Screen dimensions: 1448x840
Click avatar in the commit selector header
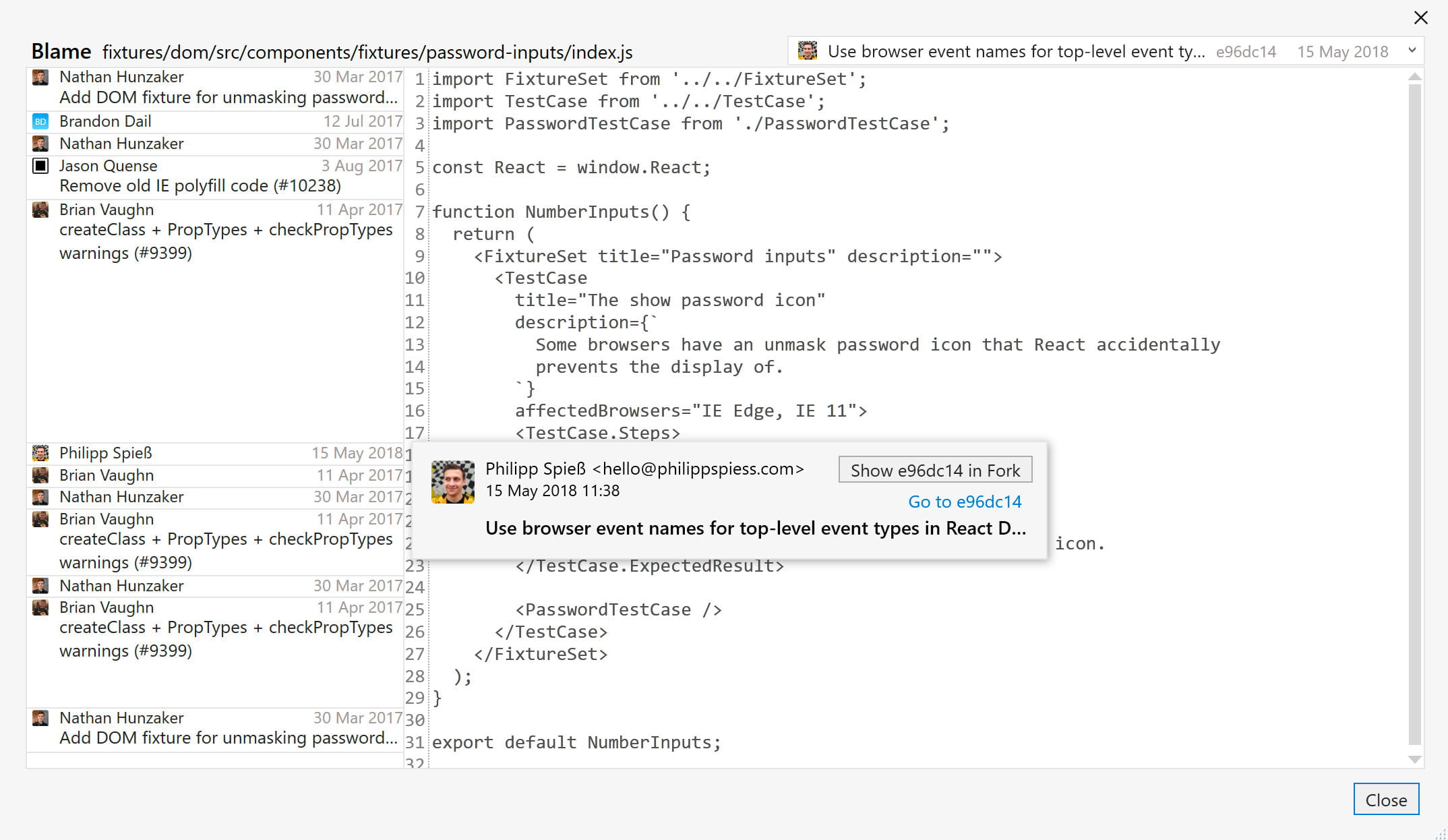coord(807,51)
